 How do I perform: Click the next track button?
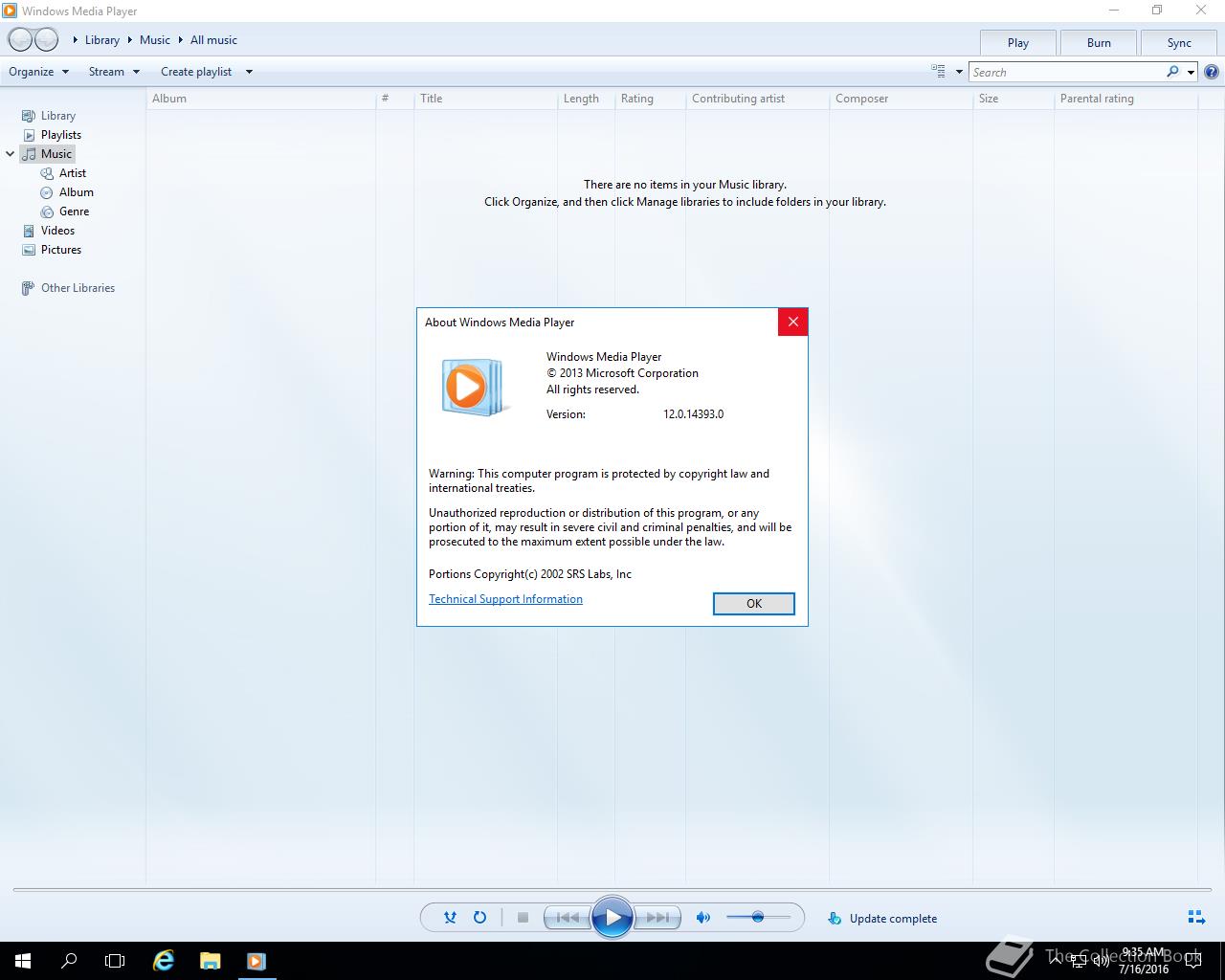click(657, 917)
